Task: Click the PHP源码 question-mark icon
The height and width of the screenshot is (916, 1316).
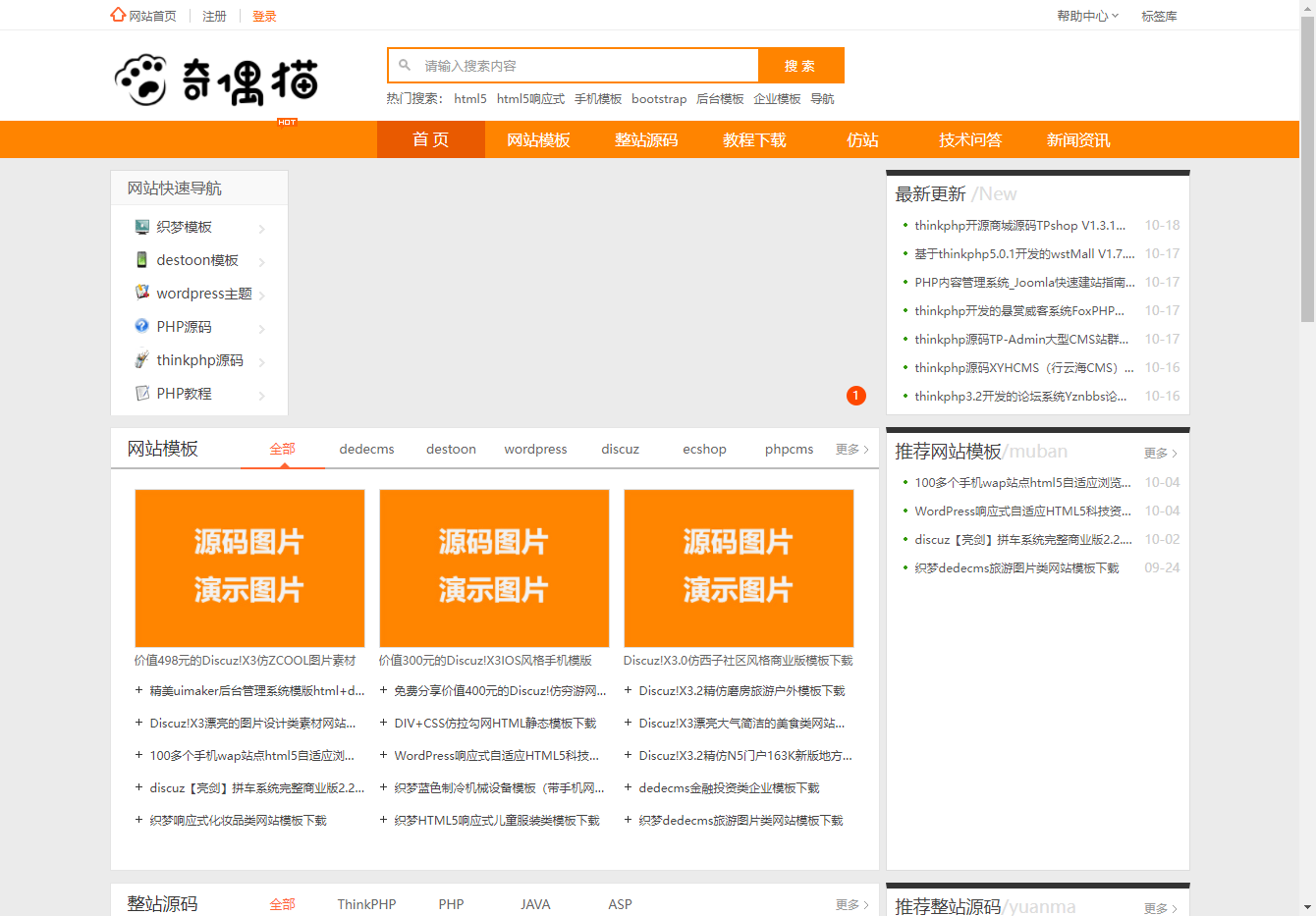Action: click(x=142, y=326)
